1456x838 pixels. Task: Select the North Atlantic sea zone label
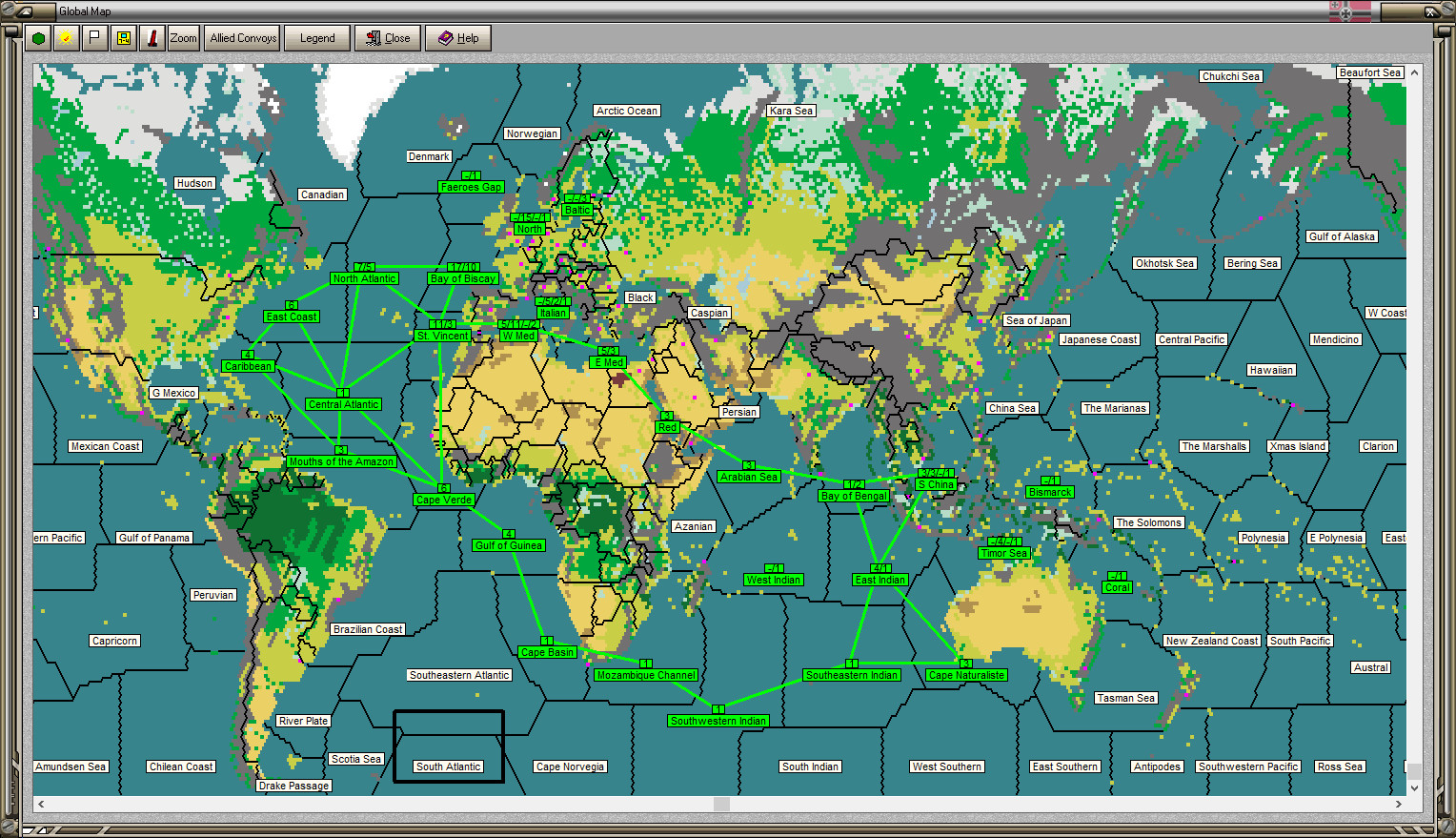[364, 278]
